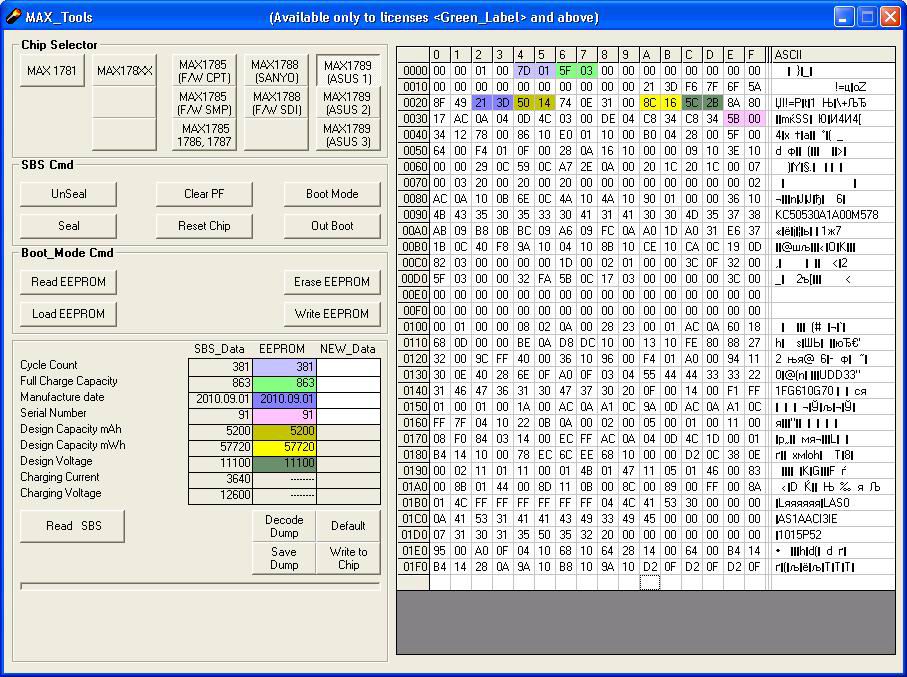The height and width of the screenshot is (677, 907).
Task: Click Cycle Count NEW_Data field
Action: click(348, 367)
